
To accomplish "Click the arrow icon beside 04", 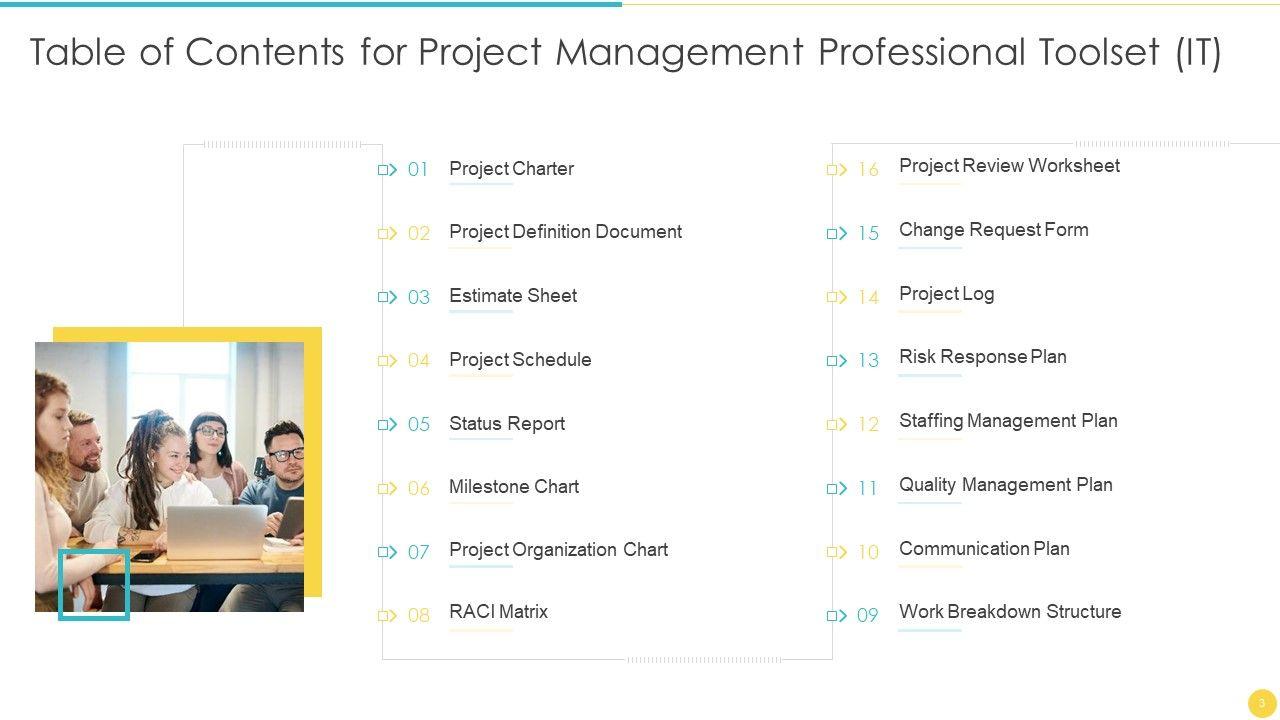I will click(387, 361).
